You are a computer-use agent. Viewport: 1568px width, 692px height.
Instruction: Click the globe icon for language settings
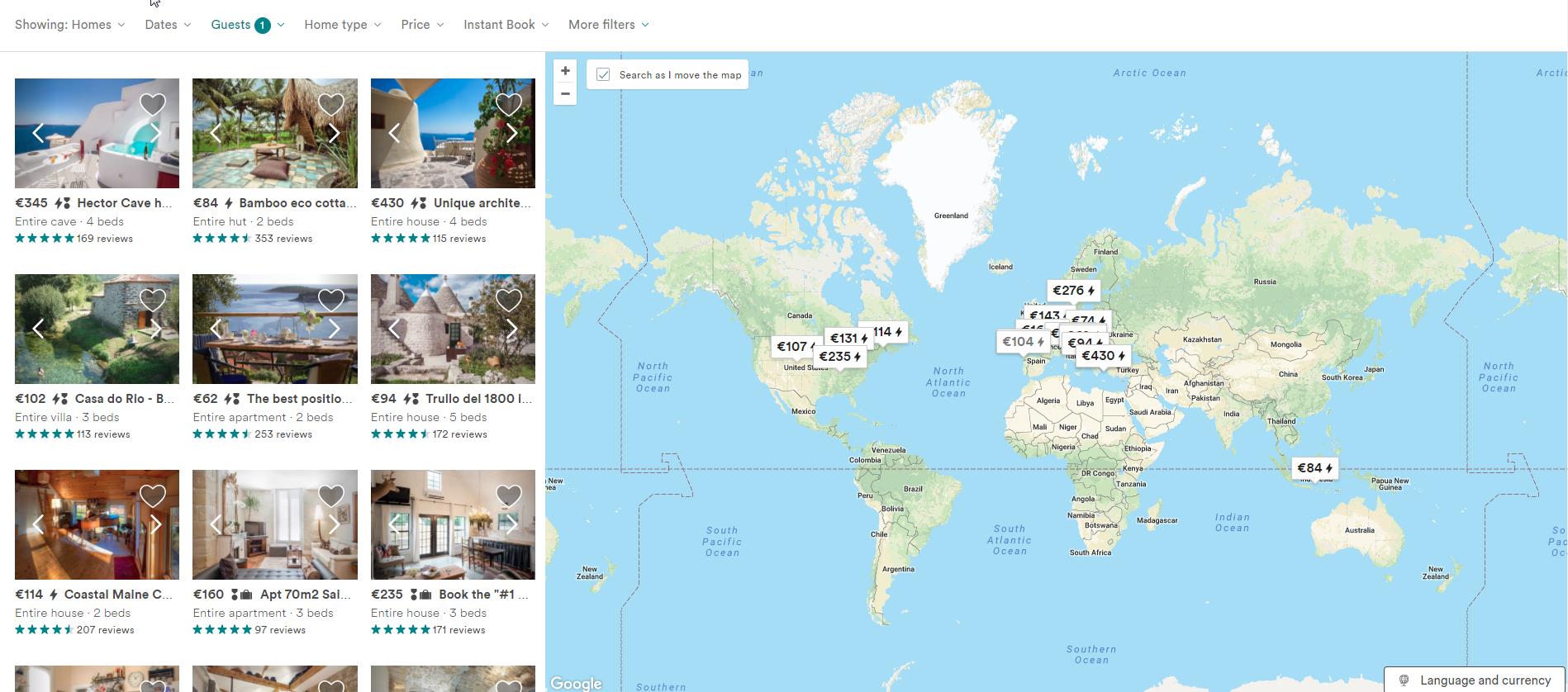(1404, 680)
